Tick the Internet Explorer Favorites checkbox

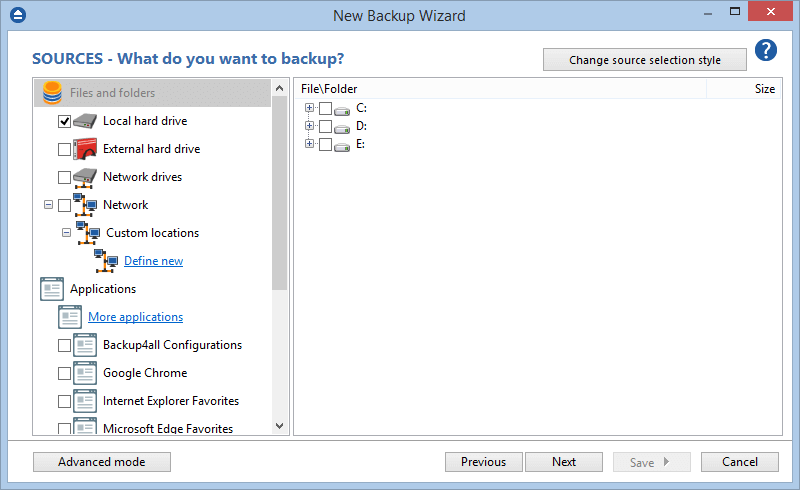point(64,402)
